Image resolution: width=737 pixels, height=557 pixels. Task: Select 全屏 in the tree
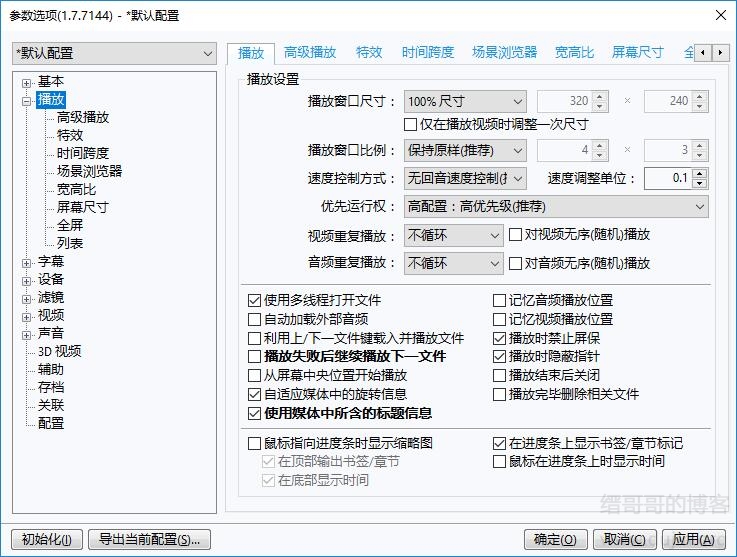point(70,226)
